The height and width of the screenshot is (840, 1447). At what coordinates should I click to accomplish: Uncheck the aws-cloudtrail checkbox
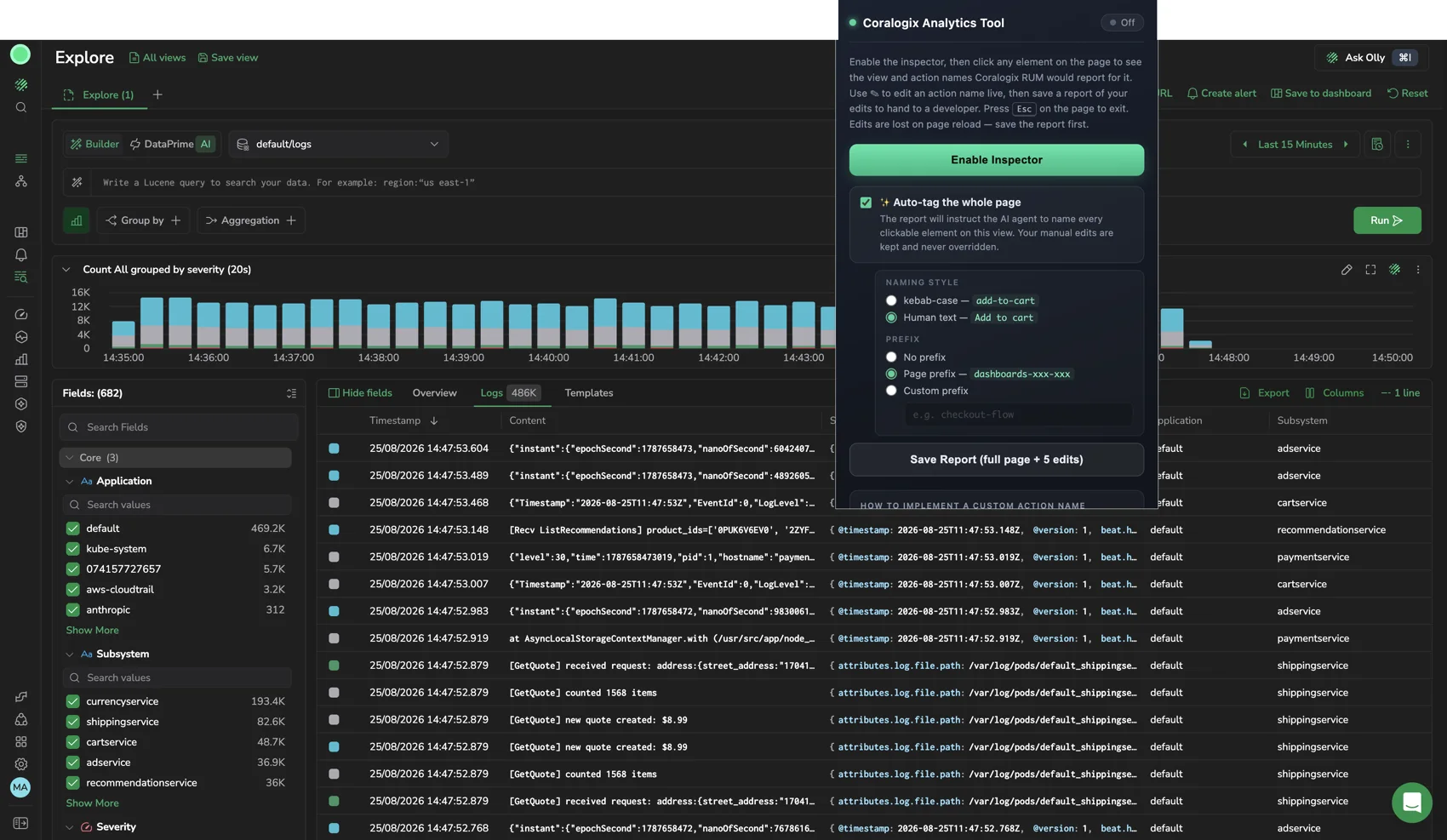73,590
